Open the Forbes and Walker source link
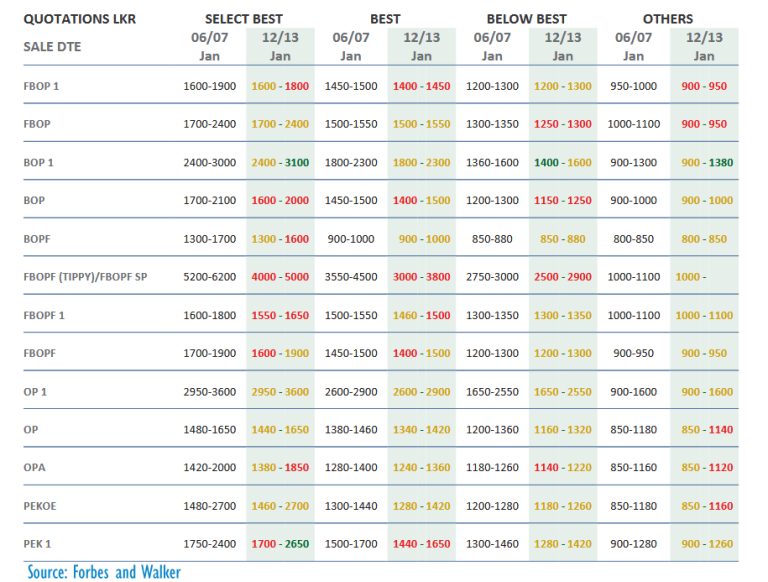768x582 pixels. tap(104, 572)
